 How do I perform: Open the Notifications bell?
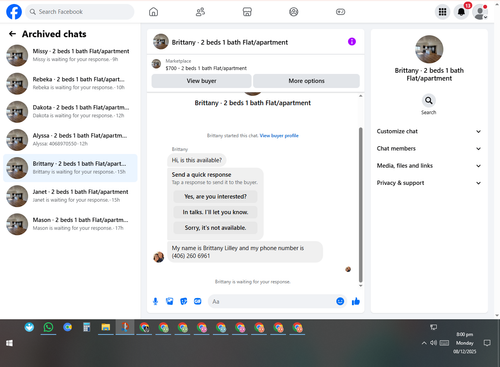(461, 12)
